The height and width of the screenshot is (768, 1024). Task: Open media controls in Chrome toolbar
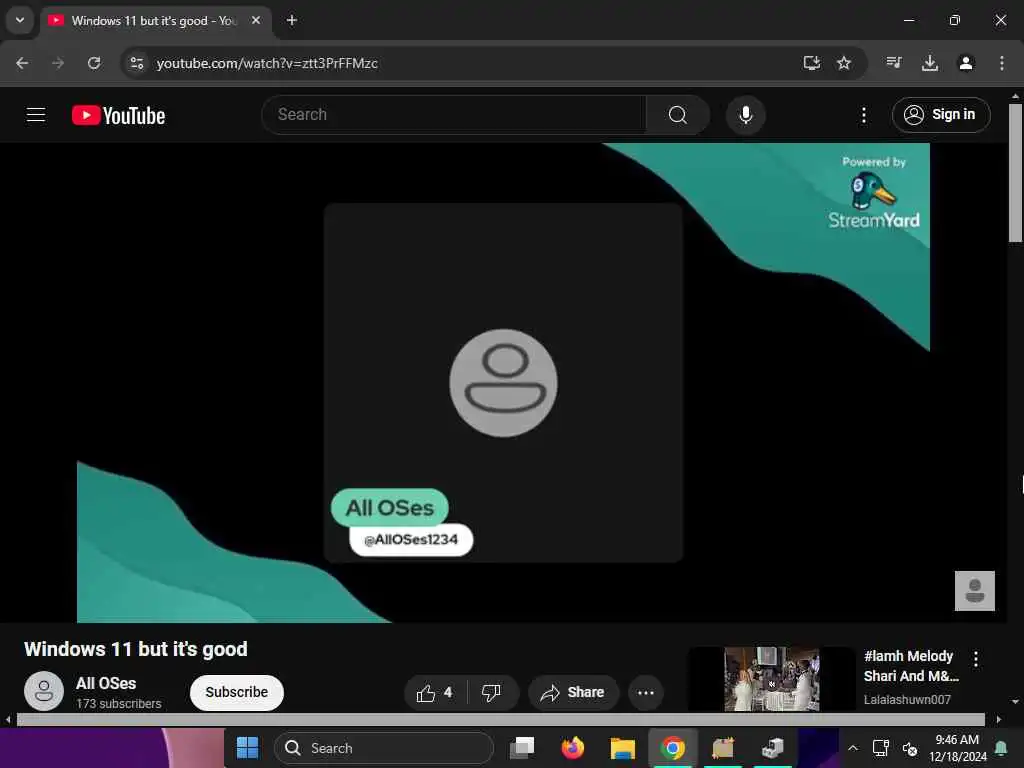[x=894, y=63]
